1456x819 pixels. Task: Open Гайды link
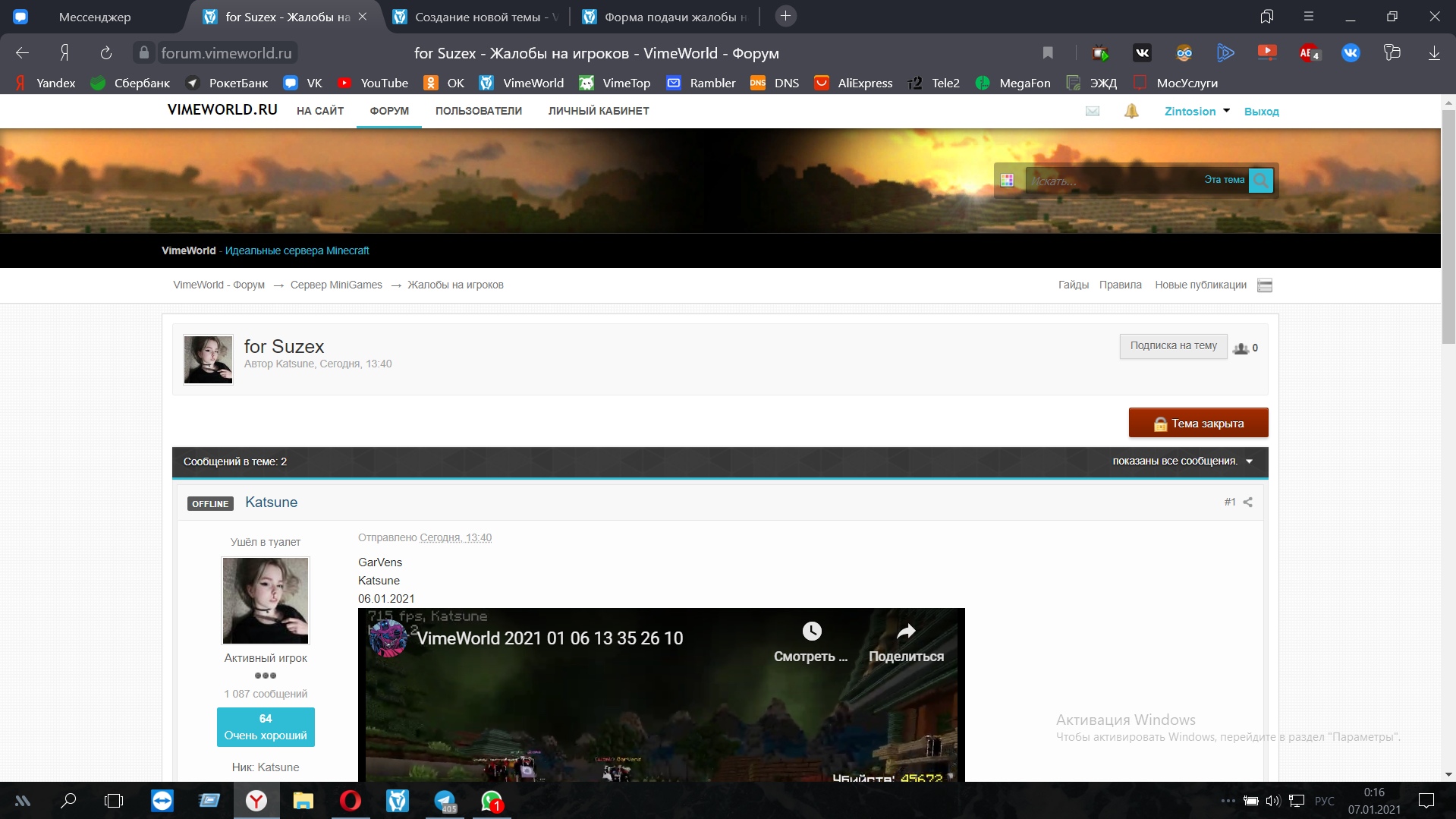point(1073,285)
